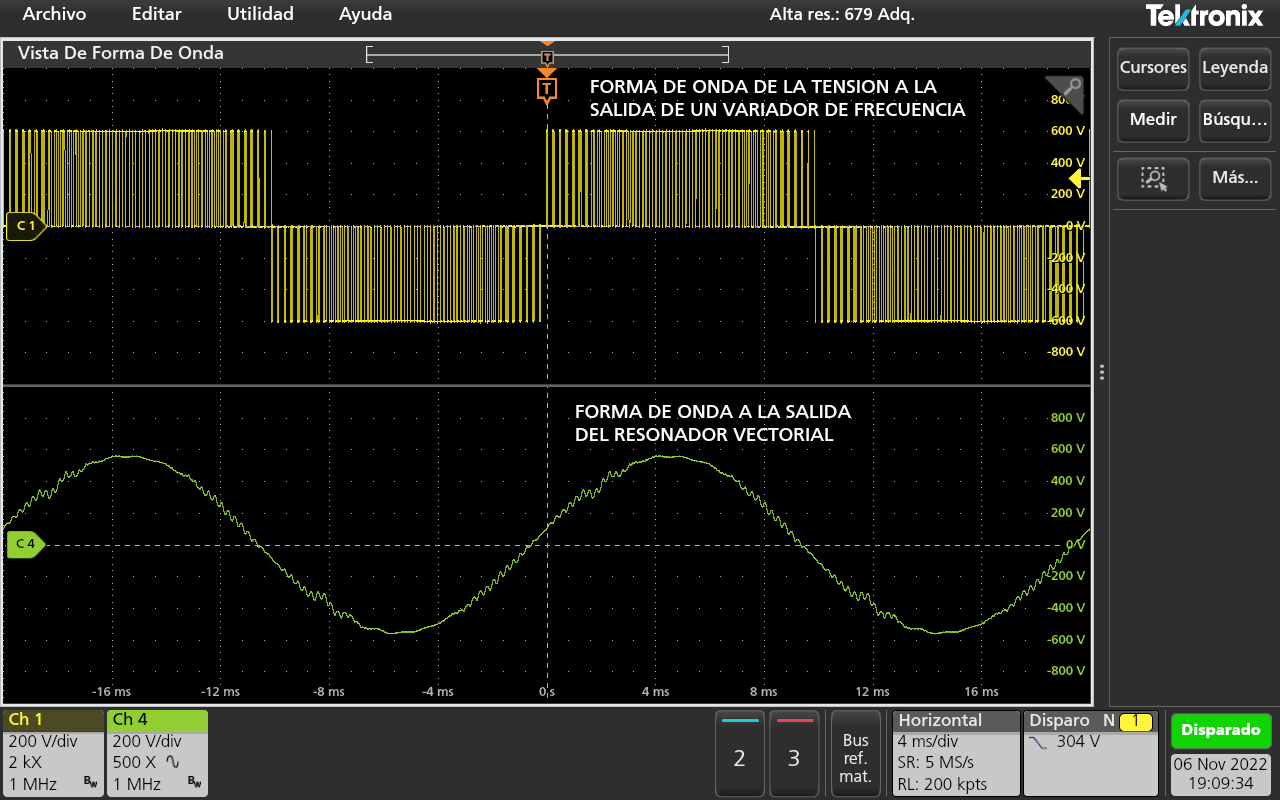Click the 304 V trigger level value
This screenshot has height=800, width=1280.
[1078, 742]
